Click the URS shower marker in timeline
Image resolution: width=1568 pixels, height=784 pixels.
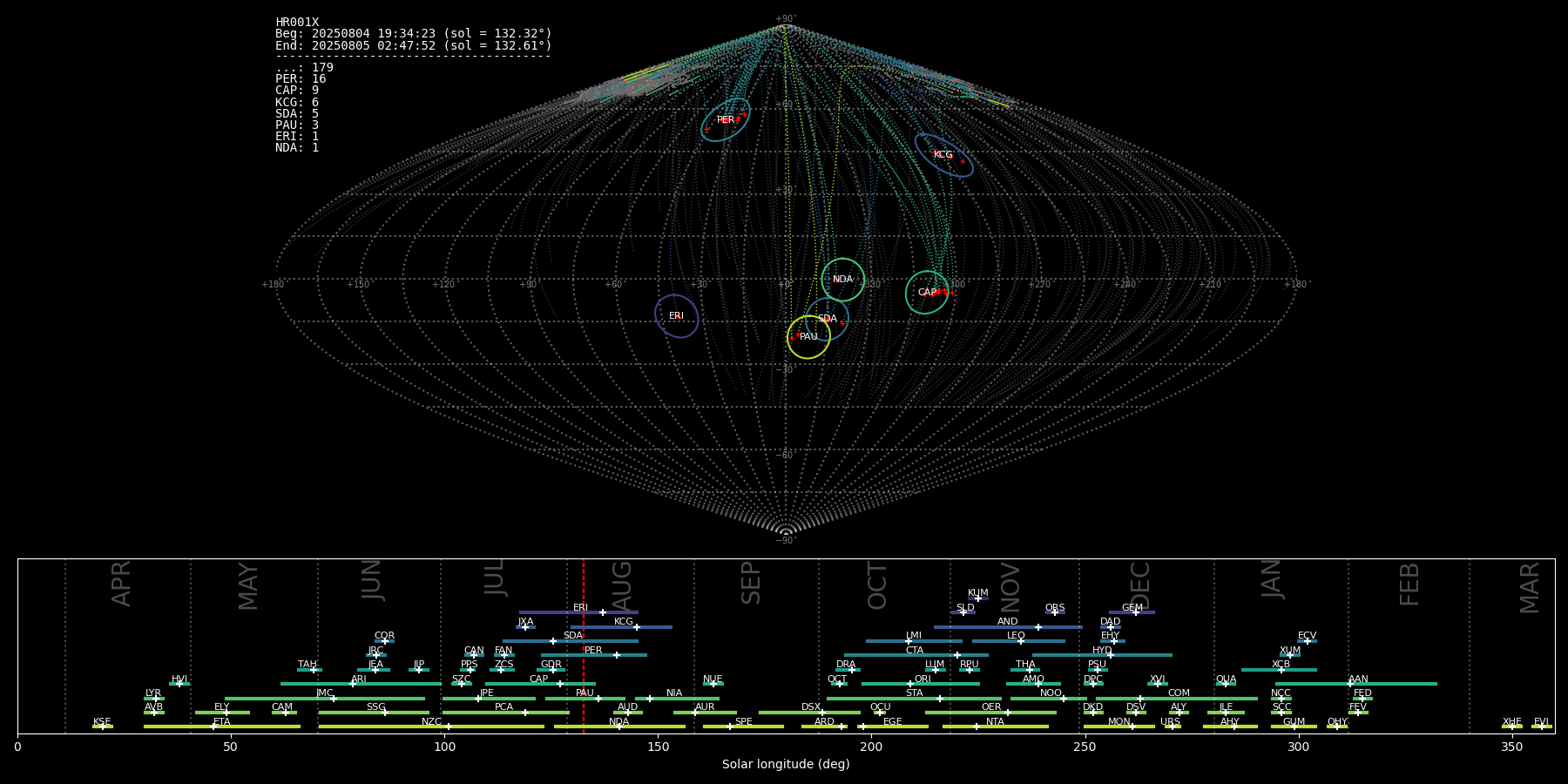tap(1172, 727)
